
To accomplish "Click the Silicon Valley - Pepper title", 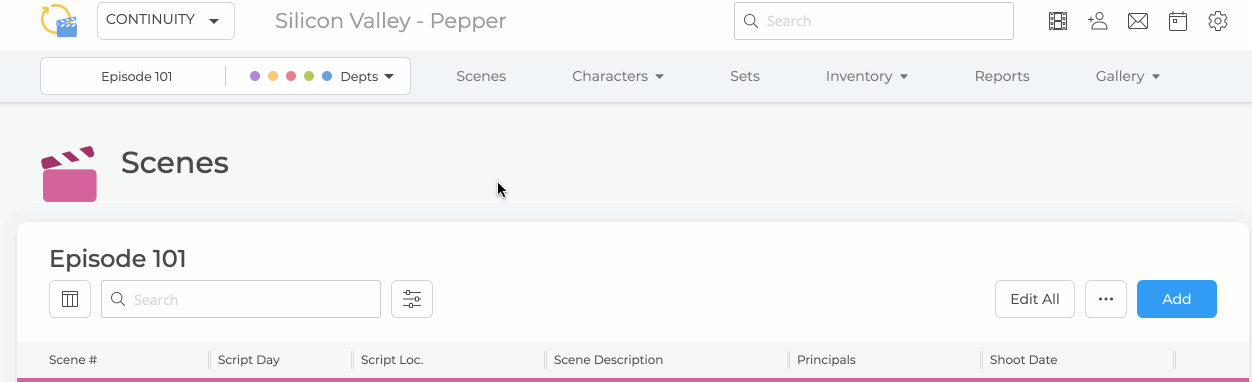I will 390,21.
